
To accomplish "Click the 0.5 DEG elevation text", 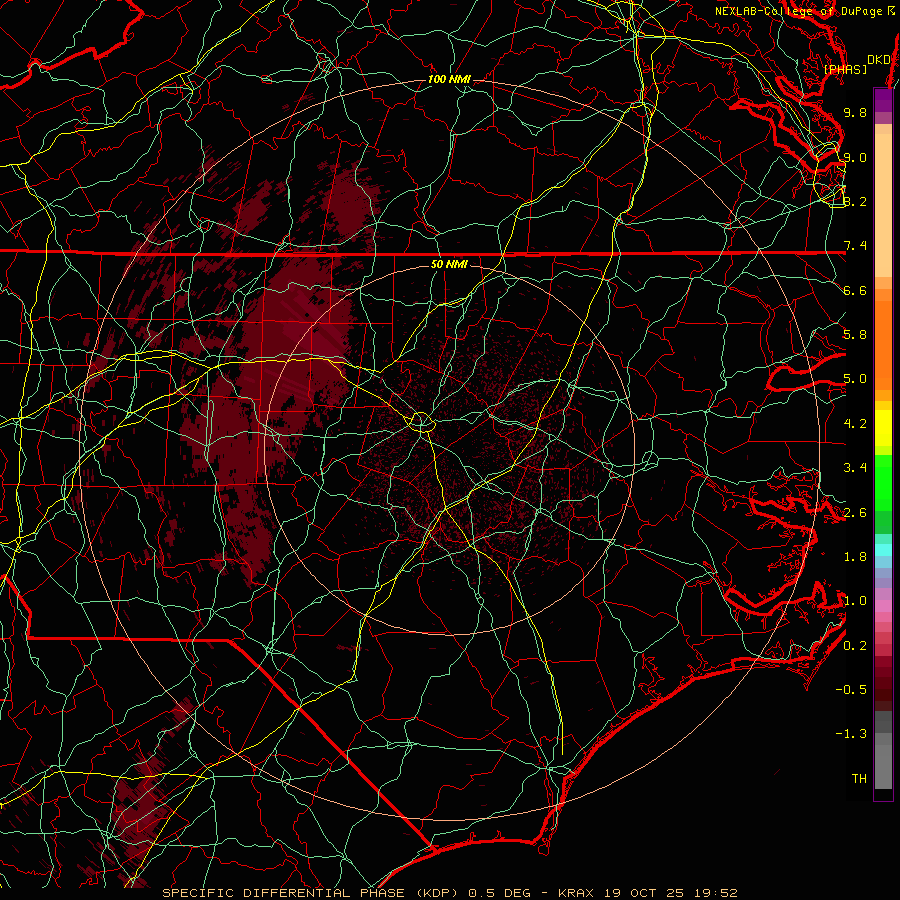I will [x=499, y=893].
